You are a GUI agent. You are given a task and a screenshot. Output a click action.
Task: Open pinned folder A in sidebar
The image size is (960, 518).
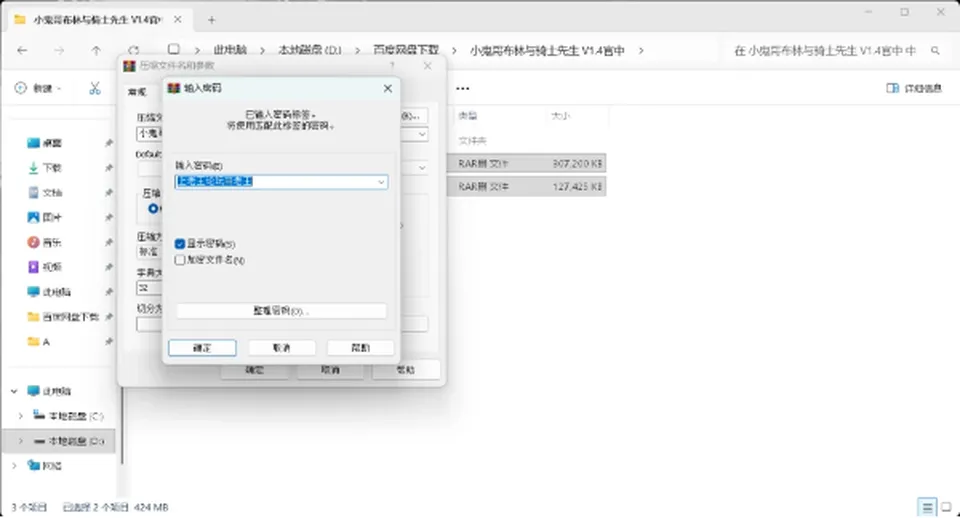[x=39, y=342]
